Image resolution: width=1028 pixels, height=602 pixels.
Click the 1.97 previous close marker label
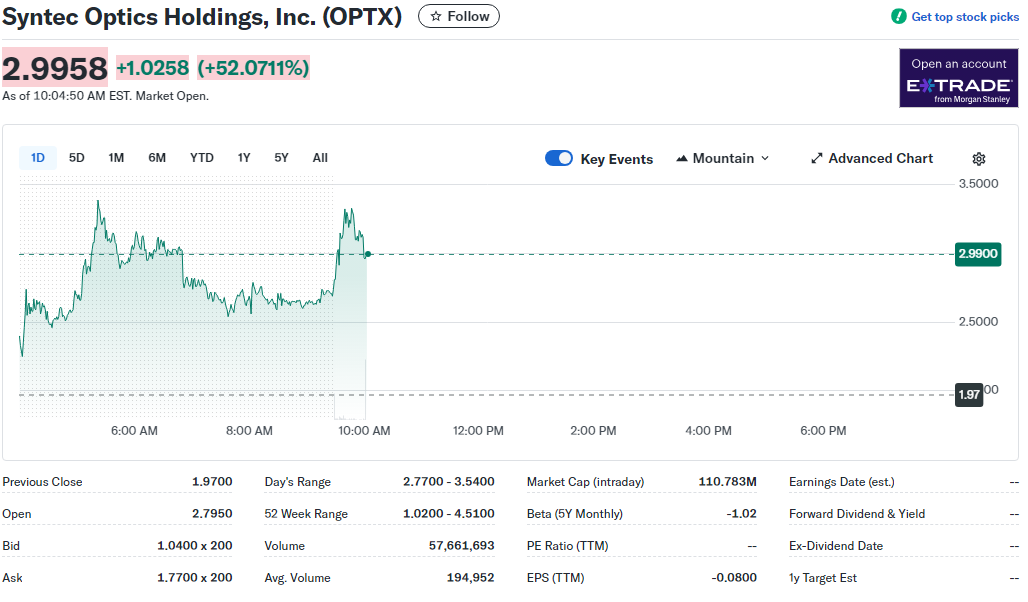tap(968, 394)
